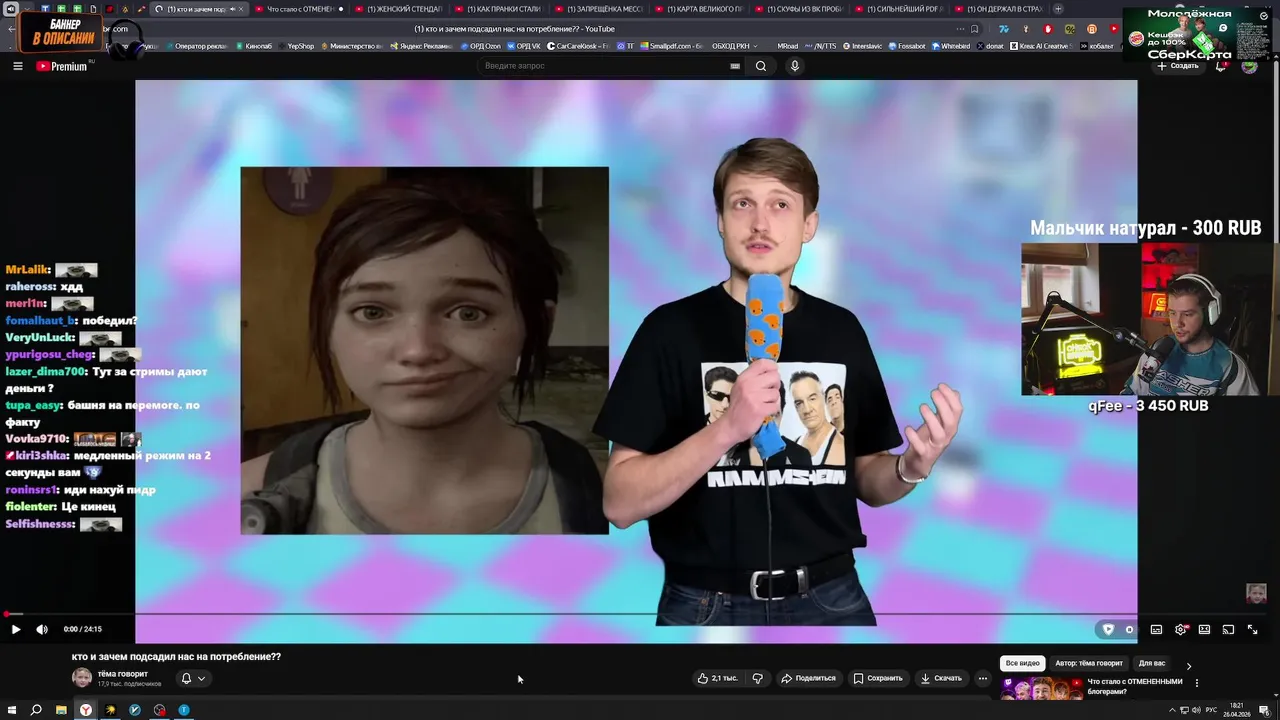Like the video with 2,1 тыс.
This screenshot has width=1280, height=720.
point(717,678)
